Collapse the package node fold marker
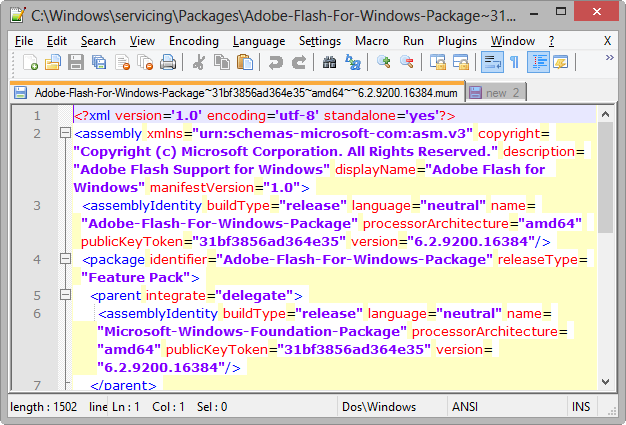The width and height of the screenshot is (626, 425). point(65,259)
